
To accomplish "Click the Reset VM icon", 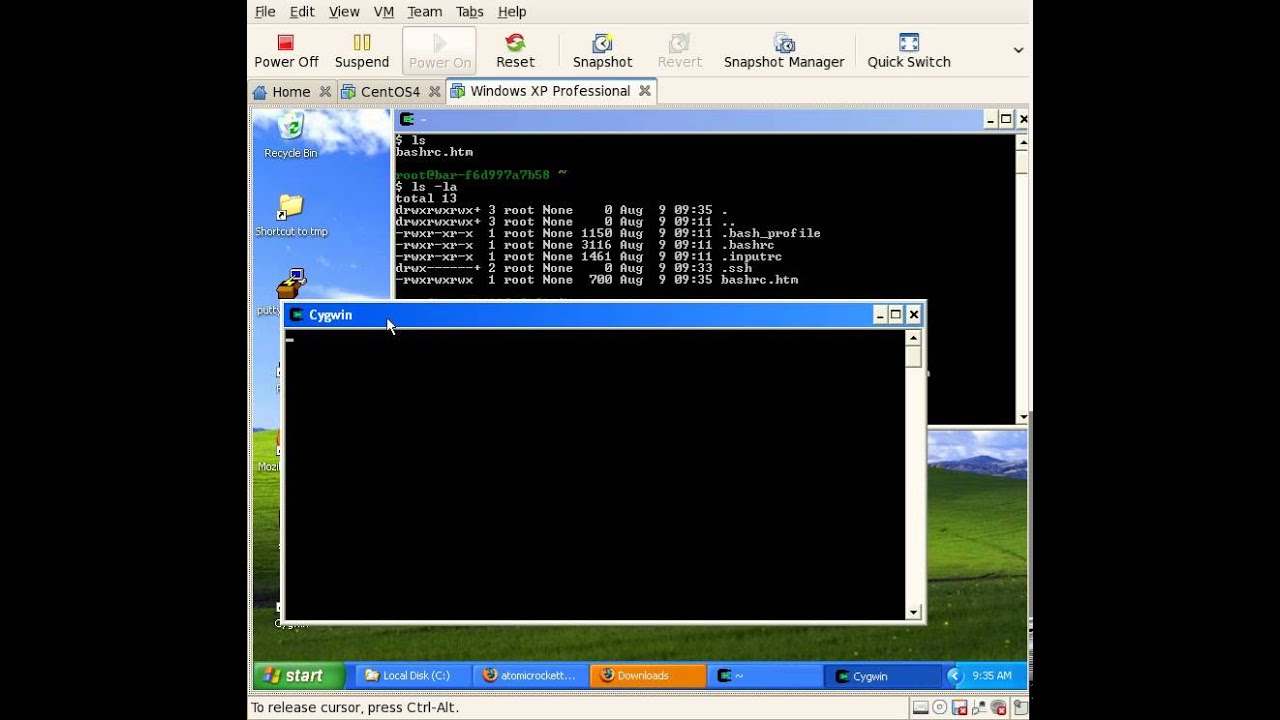I will coord(515,50).
